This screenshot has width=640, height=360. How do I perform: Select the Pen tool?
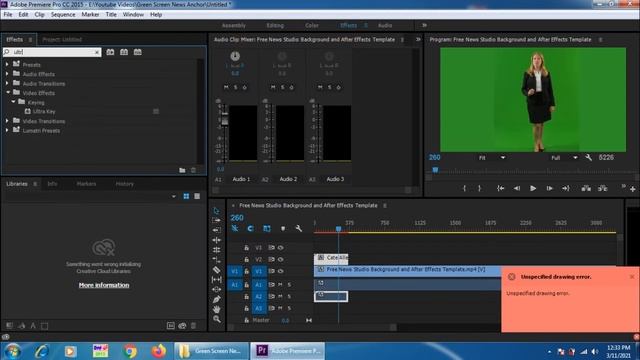(x=216, y=300)
